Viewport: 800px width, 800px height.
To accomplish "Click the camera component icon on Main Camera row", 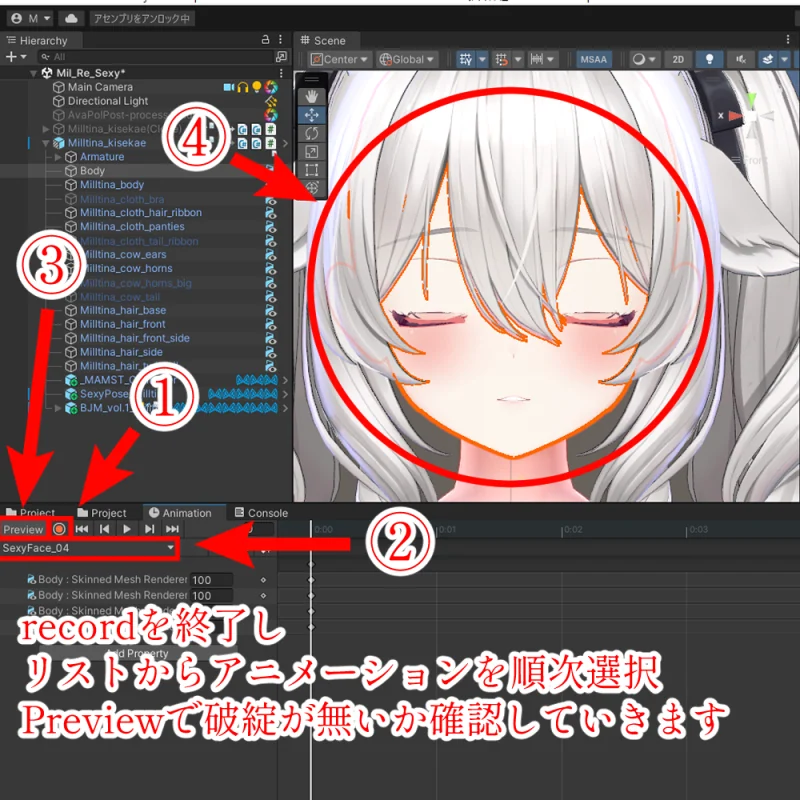I will pyautogui.click(x=229, y=87).
